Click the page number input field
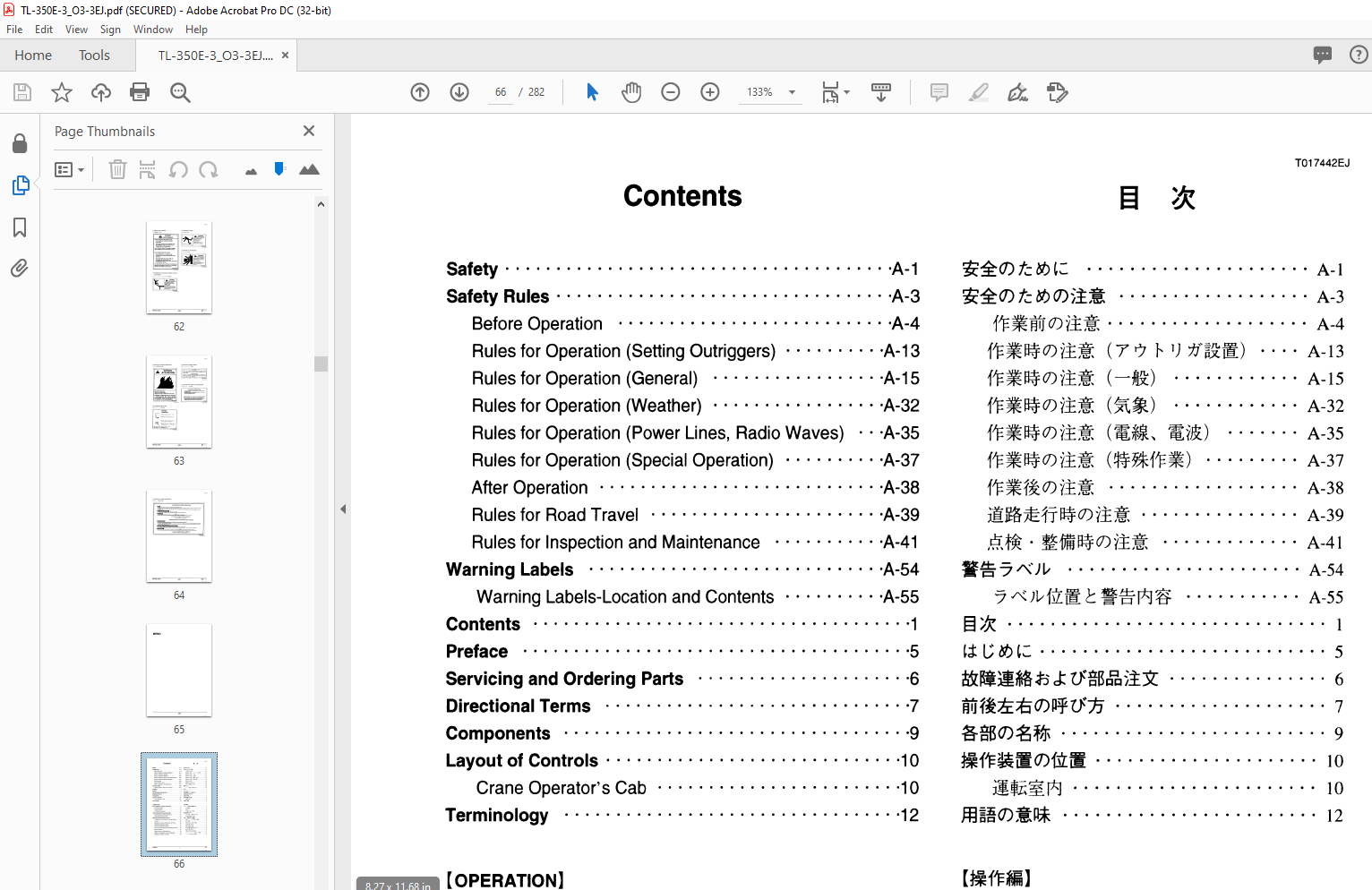Image resolution: width=1372 pixels, height=890 pixels. coord(501,92)
